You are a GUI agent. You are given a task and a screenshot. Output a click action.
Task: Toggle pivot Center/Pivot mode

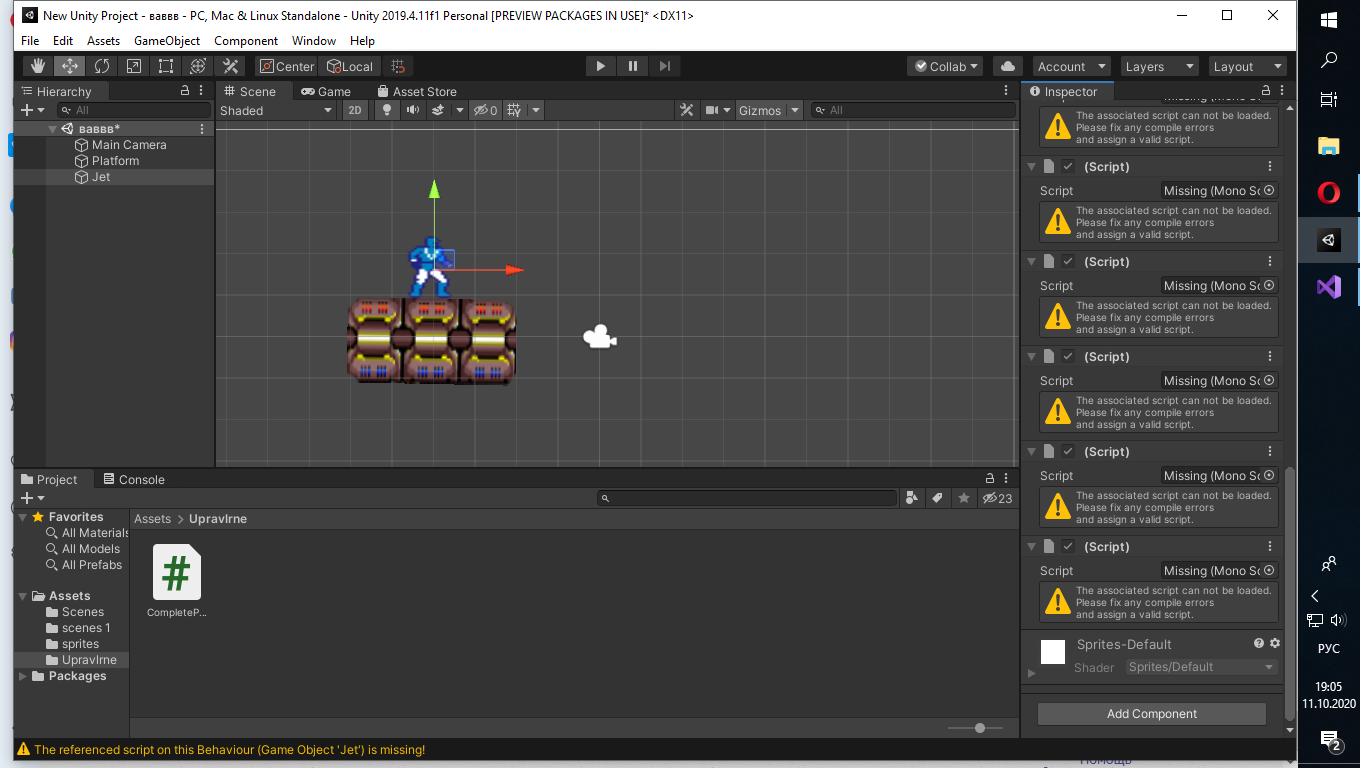(x=287, y=66)
